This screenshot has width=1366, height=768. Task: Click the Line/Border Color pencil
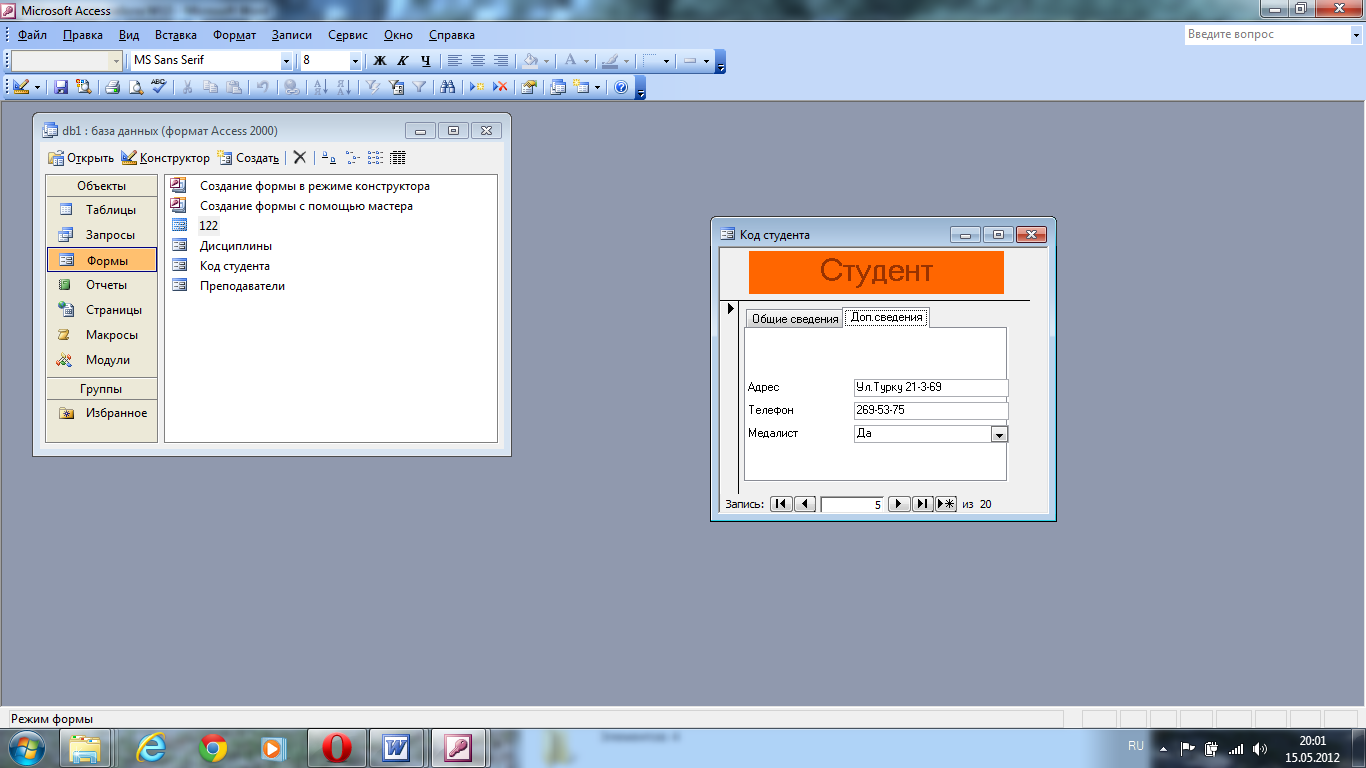pos(609,61)
